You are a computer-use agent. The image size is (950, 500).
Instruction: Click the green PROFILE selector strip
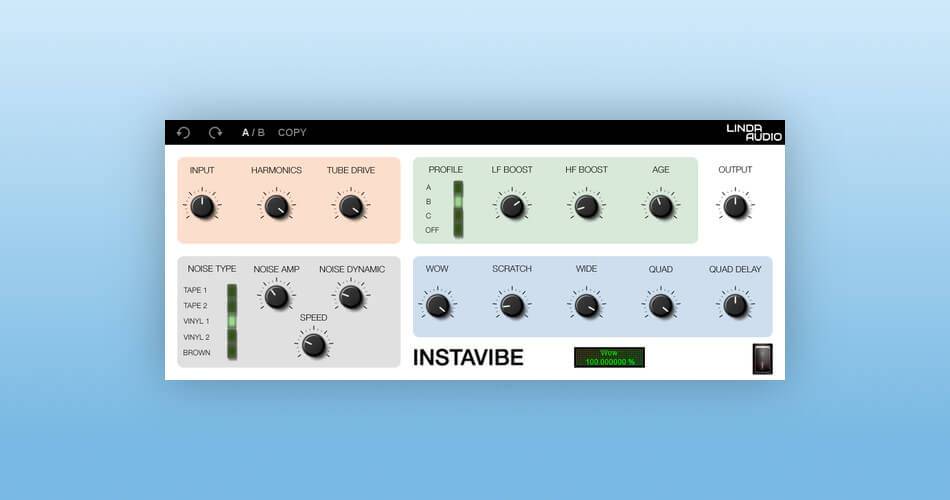[459, 209]
